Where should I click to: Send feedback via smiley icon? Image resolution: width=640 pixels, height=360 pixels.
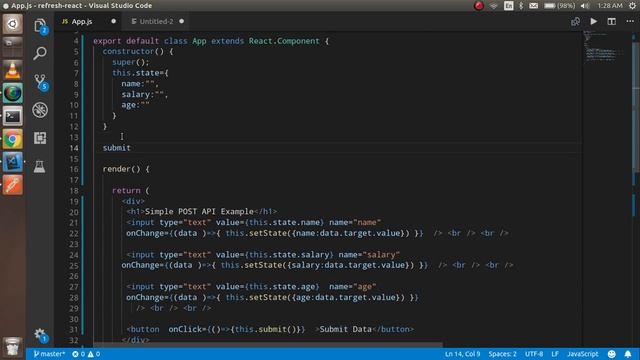[x=611, y=354]
